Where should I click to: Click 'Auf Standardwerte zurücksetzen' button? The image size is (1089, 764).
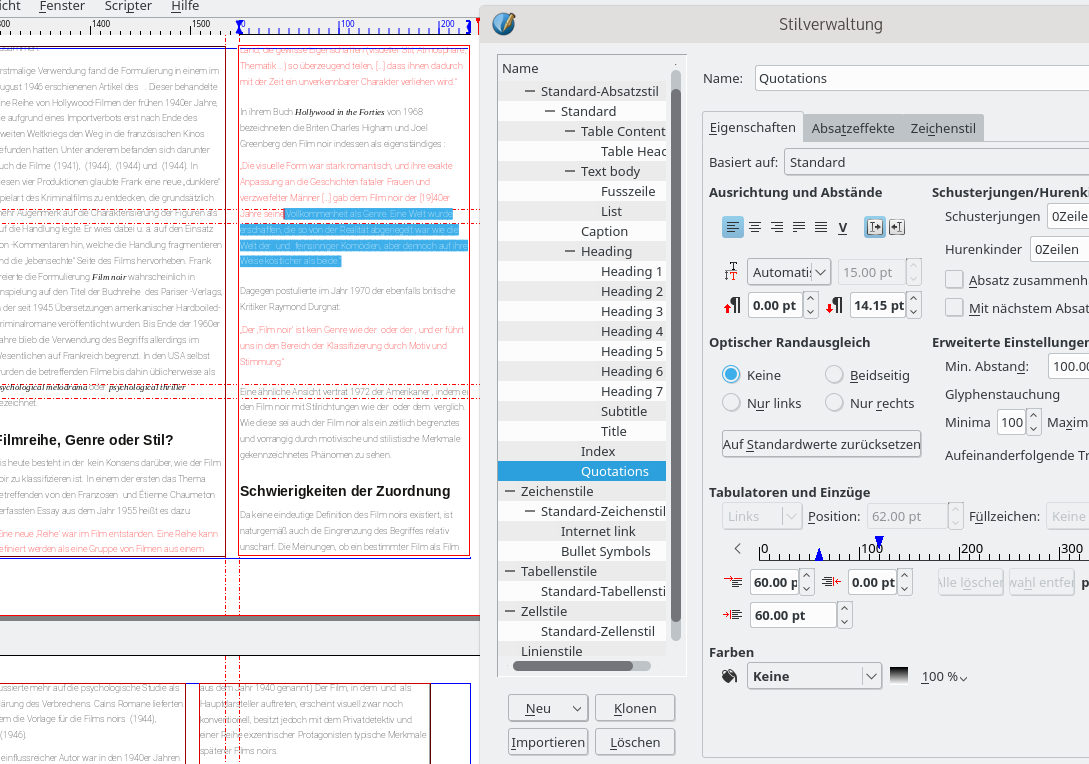click(x=821, y=444)
